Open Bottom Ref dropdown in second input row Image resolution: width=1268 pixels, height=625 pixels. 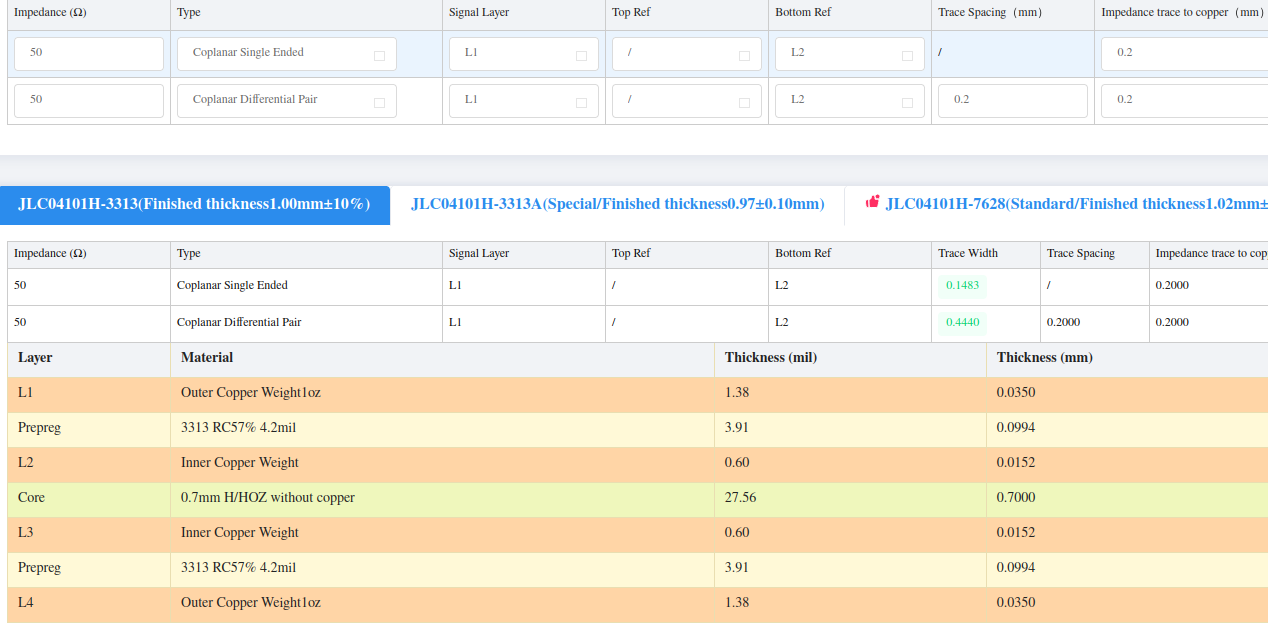(x=849, y=101)
